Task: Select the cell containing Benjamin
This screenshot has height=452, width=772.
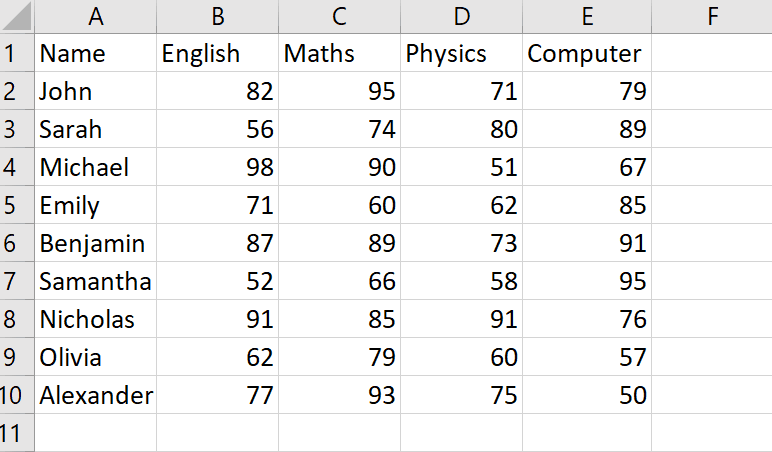Action: tap(96, 243)
